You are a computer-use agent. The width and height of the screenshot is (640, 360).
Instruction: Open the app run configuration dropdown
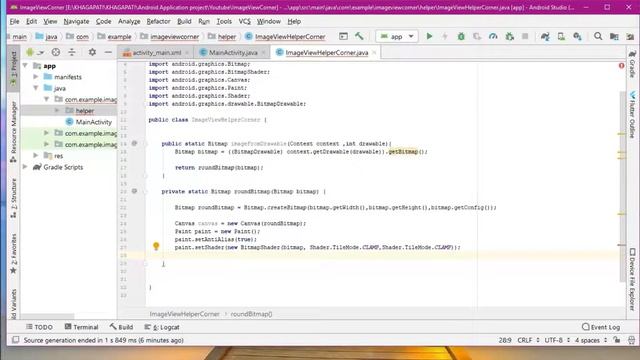click(397, 36)
